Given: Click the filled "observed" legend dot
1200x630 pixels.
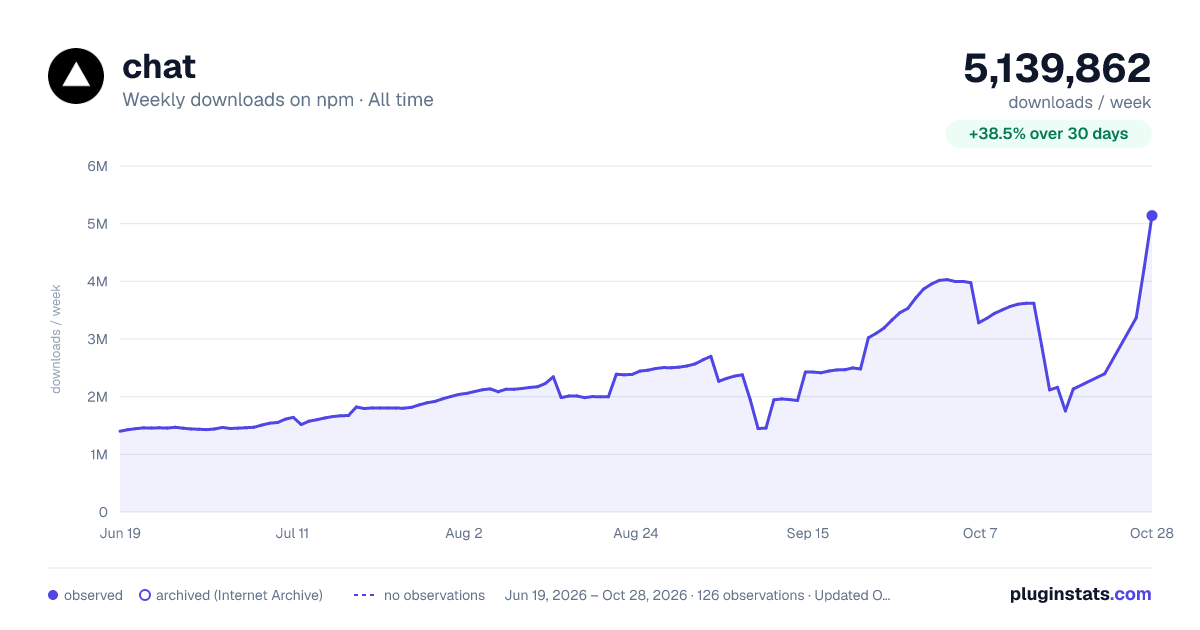Looking at the screenshot, I should (53, 595).
